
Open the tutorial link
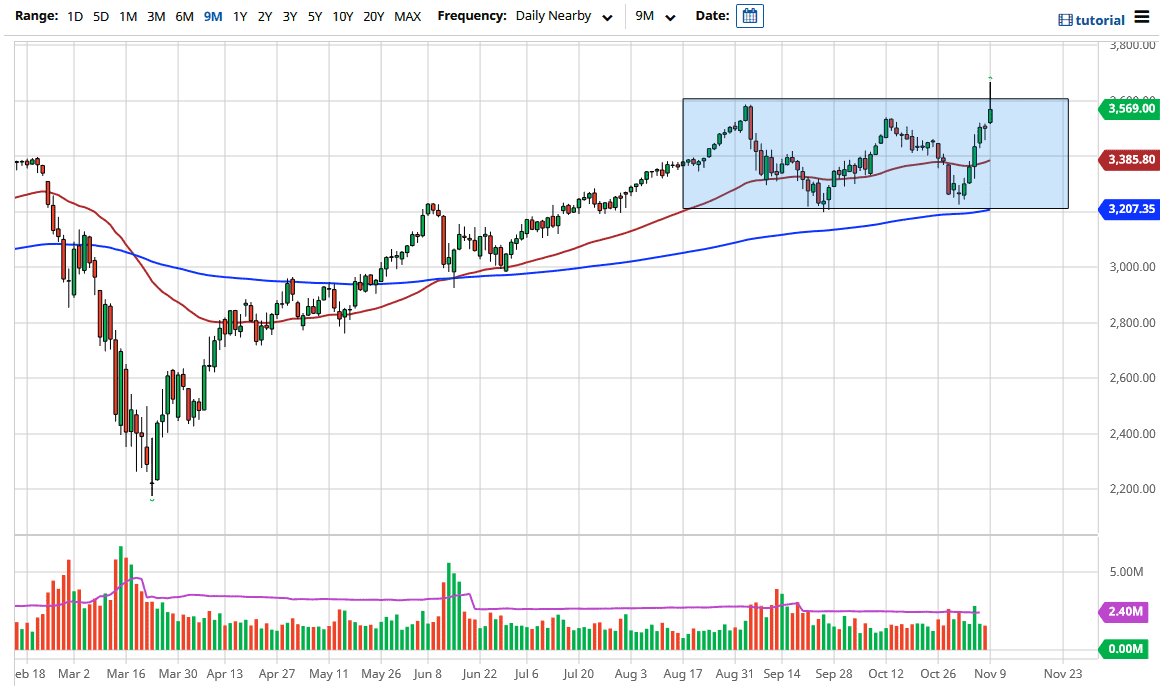(1095, 19)
